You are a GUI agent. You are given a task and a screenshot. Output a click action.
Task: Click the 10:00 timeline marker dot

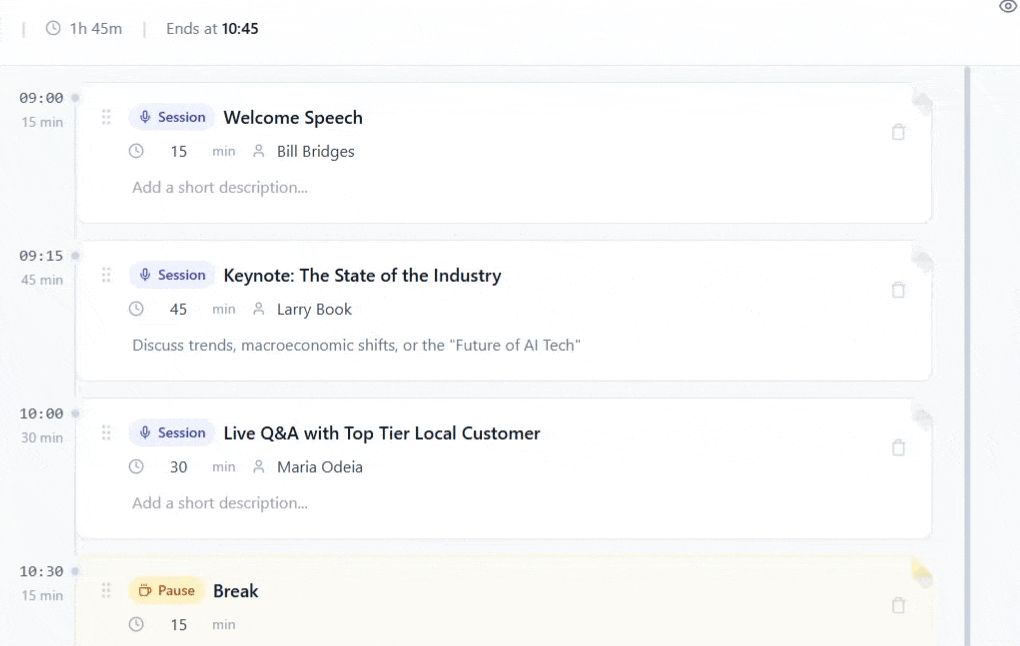[75, 413]
